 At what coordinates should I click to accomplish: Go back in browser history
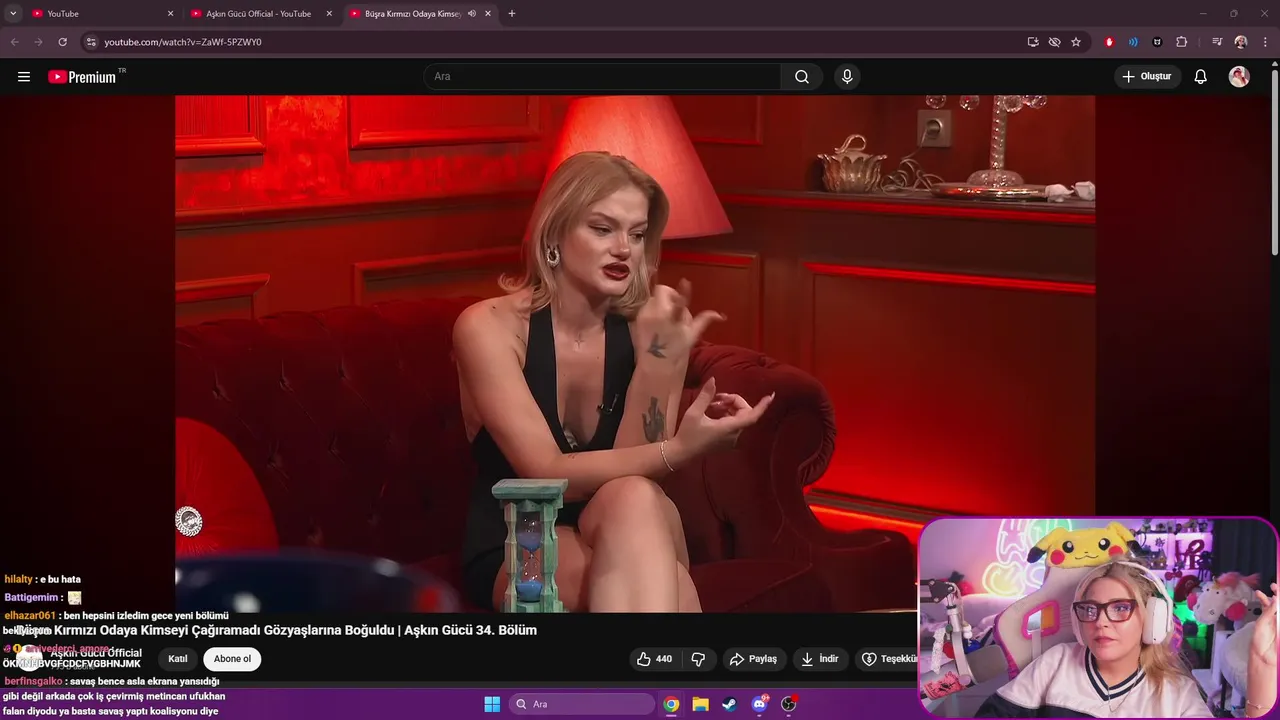pyautogui.click(x=15, y=42)
